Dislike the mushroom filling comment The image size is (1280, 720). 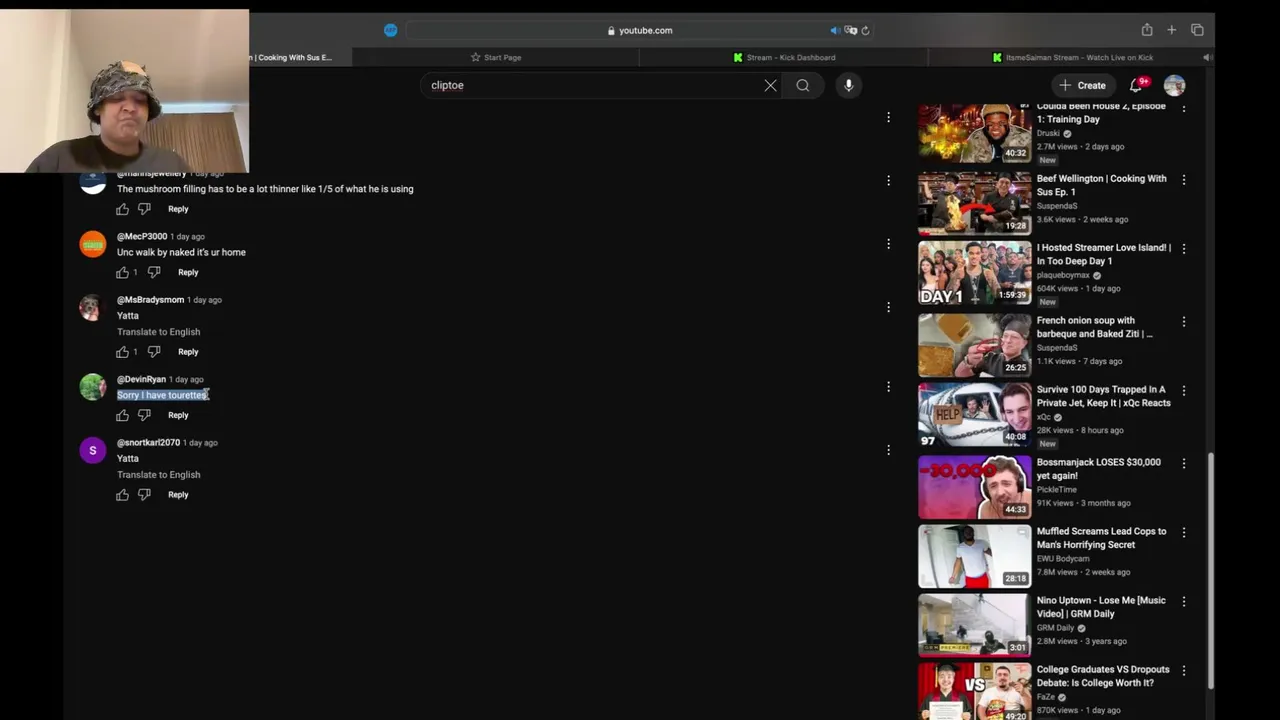click(x=144, y=209)
